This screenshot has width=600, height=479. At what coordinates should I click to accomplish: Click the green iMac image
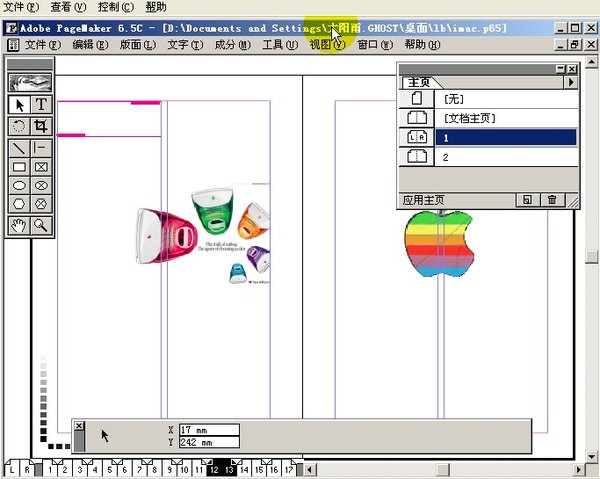tap(212, 210)
